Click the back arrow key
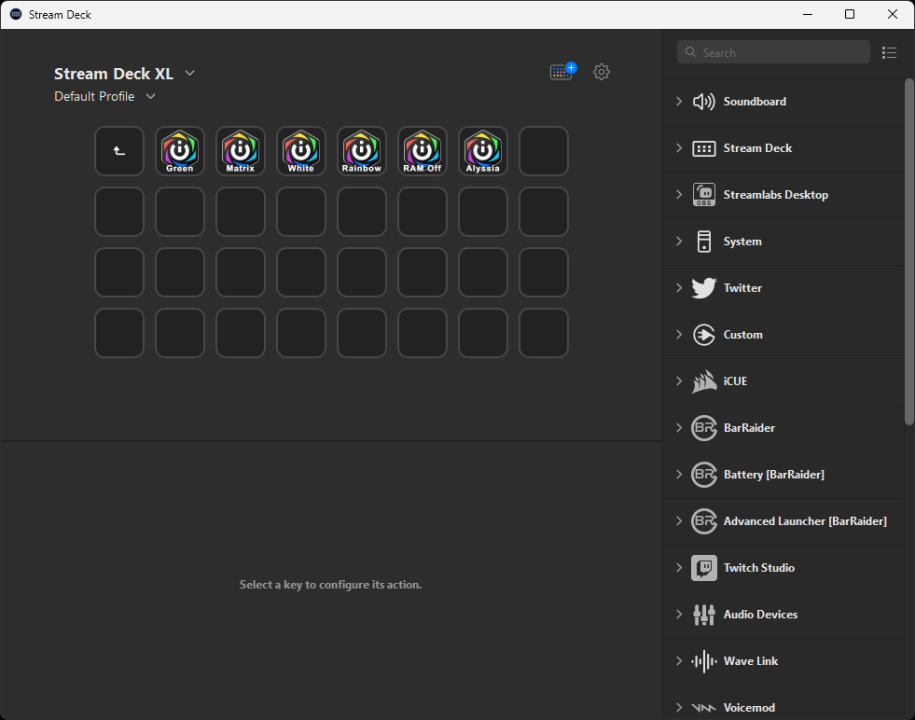 (x=118, y=151)
